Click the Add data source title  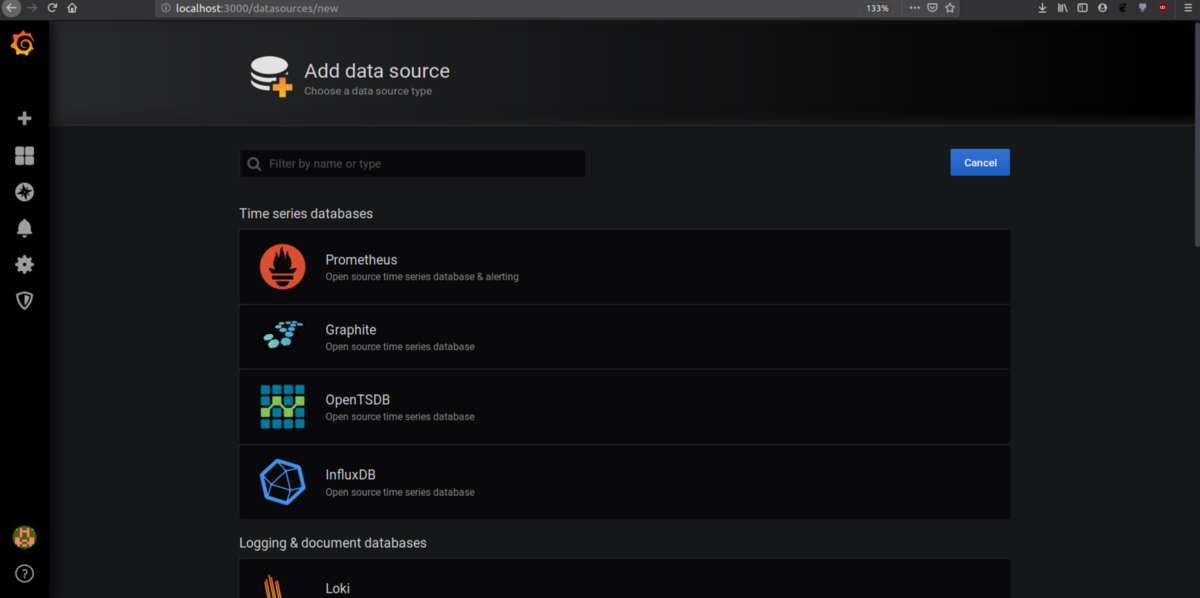(377, 71)
